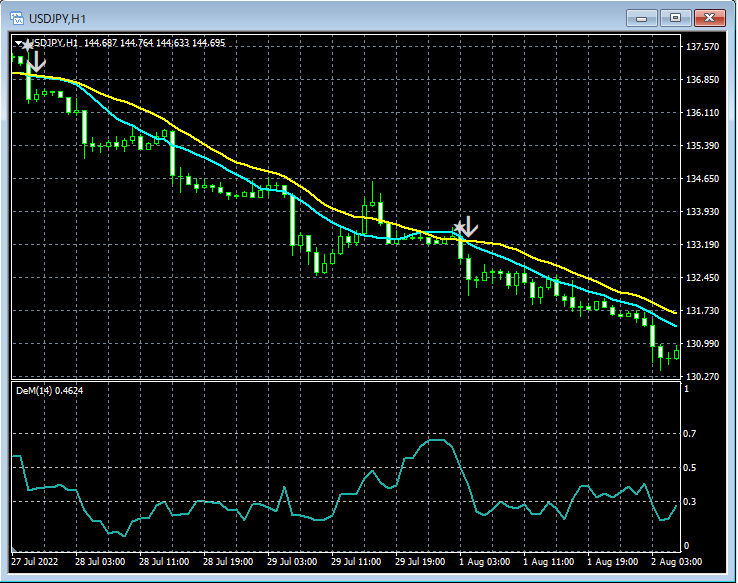Image resolution: width=738 pixels, height=583 pixels.
Task: Click the 0.7 DeMarker level label
Action: [690, 433]
